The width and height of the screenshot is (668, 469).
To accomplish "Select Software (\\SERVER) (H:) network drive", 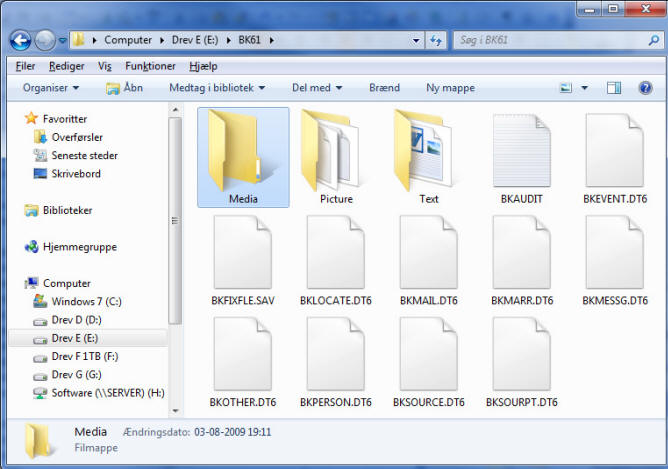I will 108,393.
